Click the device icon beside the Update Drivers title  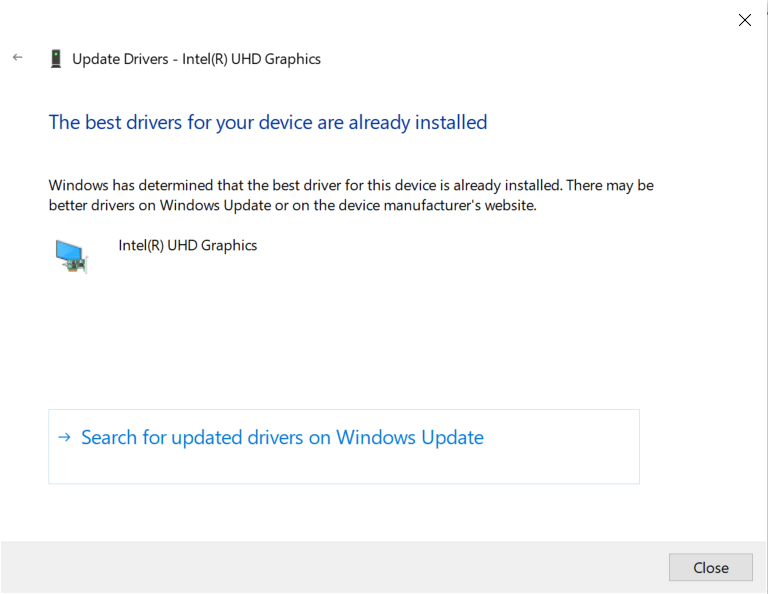tap(56, 59)
